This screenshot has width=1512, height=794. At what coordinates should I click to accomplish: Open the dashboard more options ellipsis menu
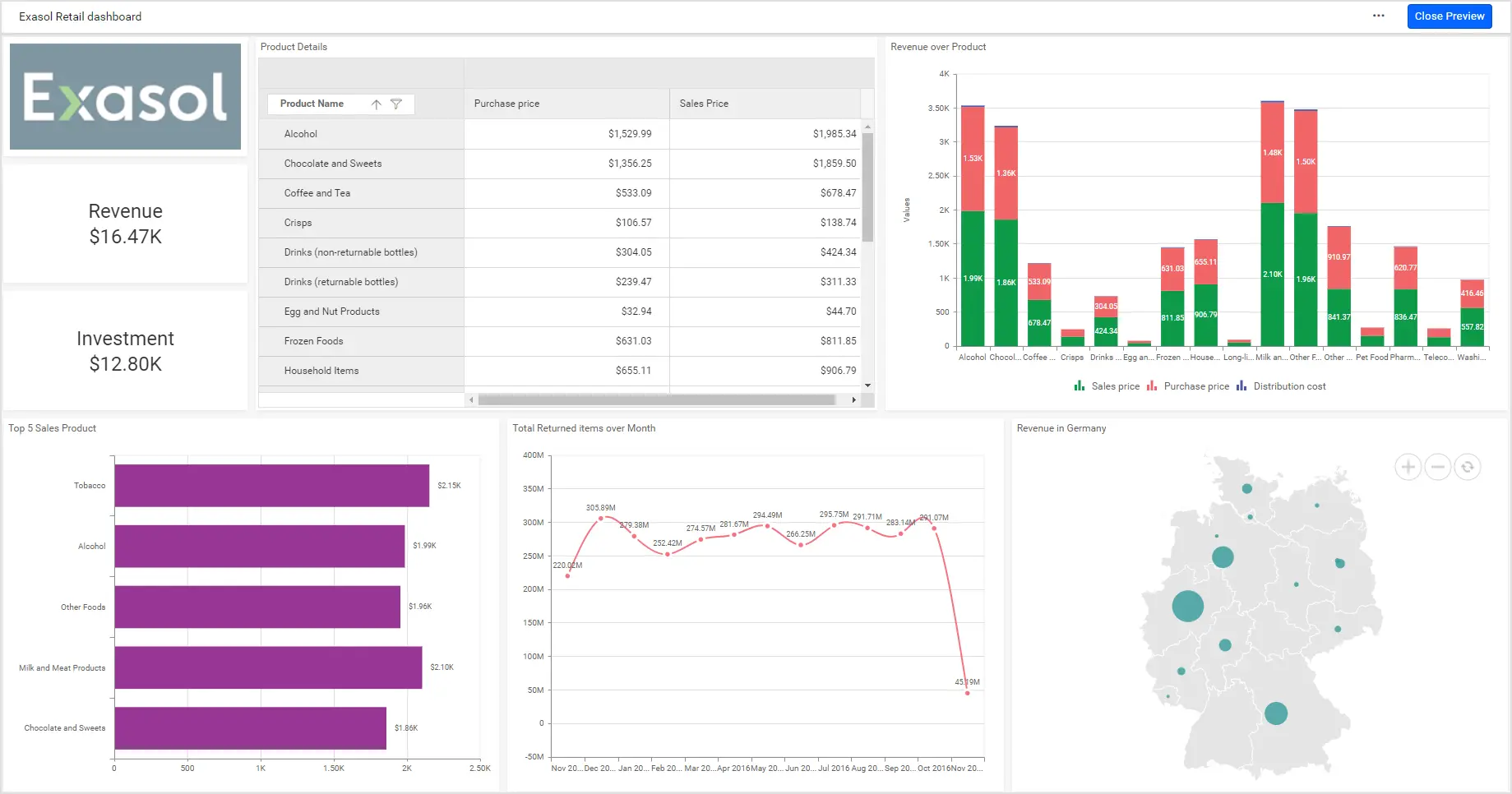pyautogui.click(x=1379, y=16)
